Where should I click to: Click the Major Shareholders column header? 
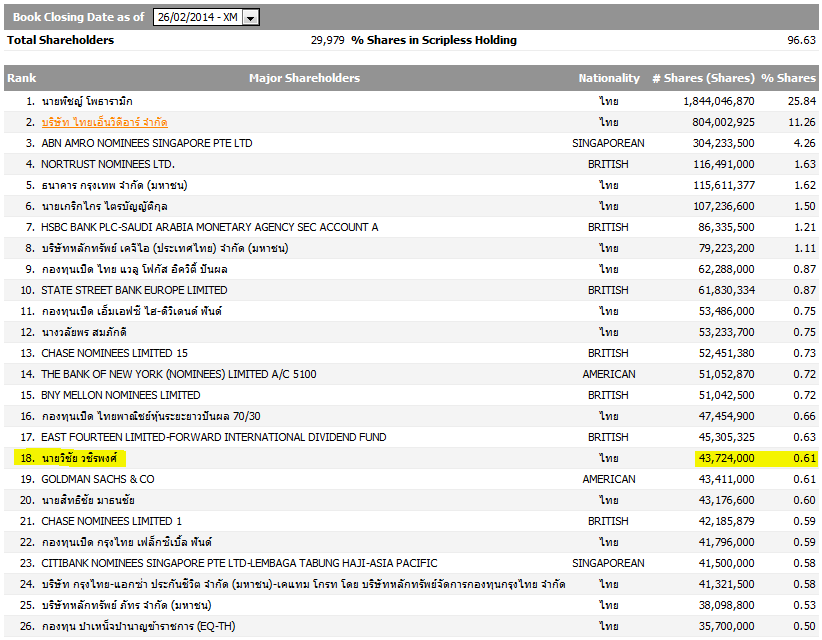pyautogui.click(x=304, y=78)
